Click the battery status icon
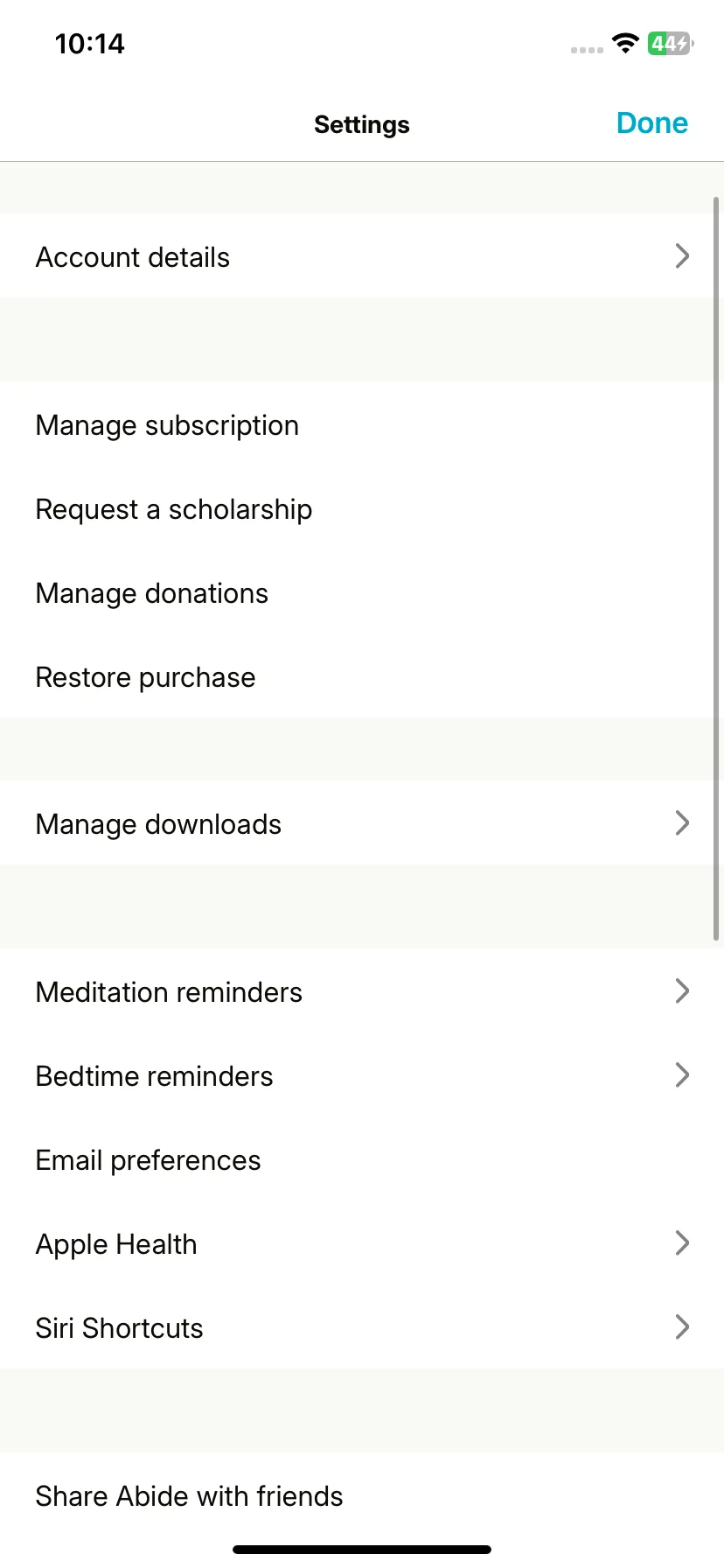This screenshot has height=1568, width=724. [x=671, y=43]
